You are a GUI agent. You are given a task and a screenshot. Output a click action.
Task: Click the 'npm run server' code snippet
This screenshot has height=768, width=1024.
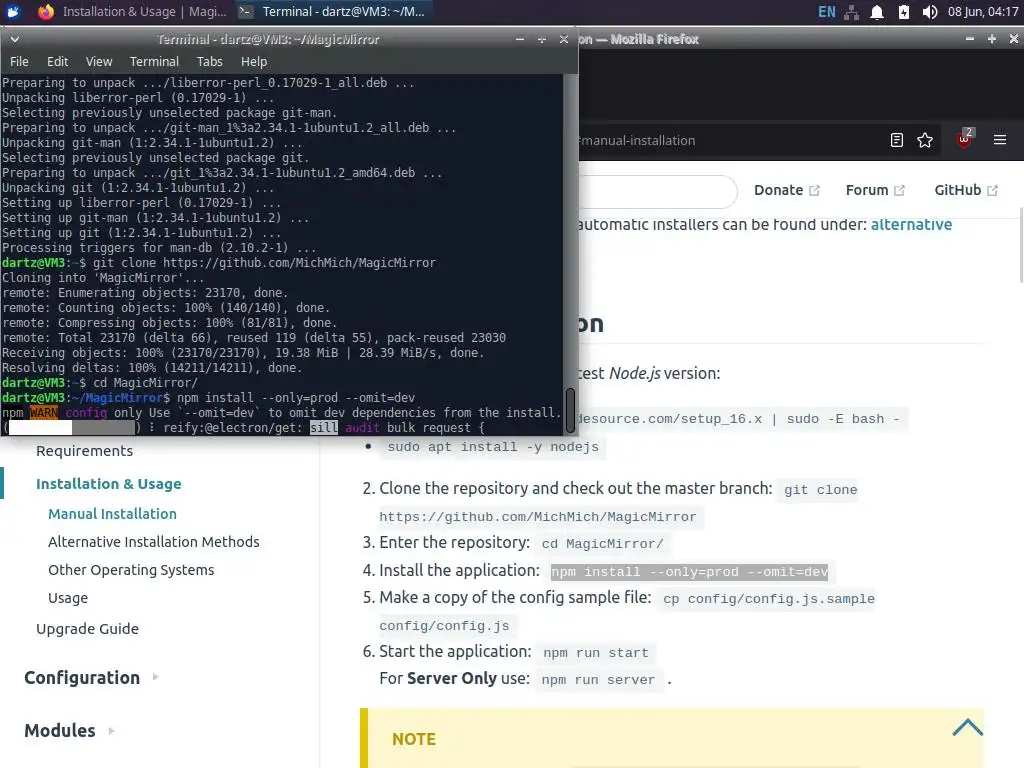598,679
